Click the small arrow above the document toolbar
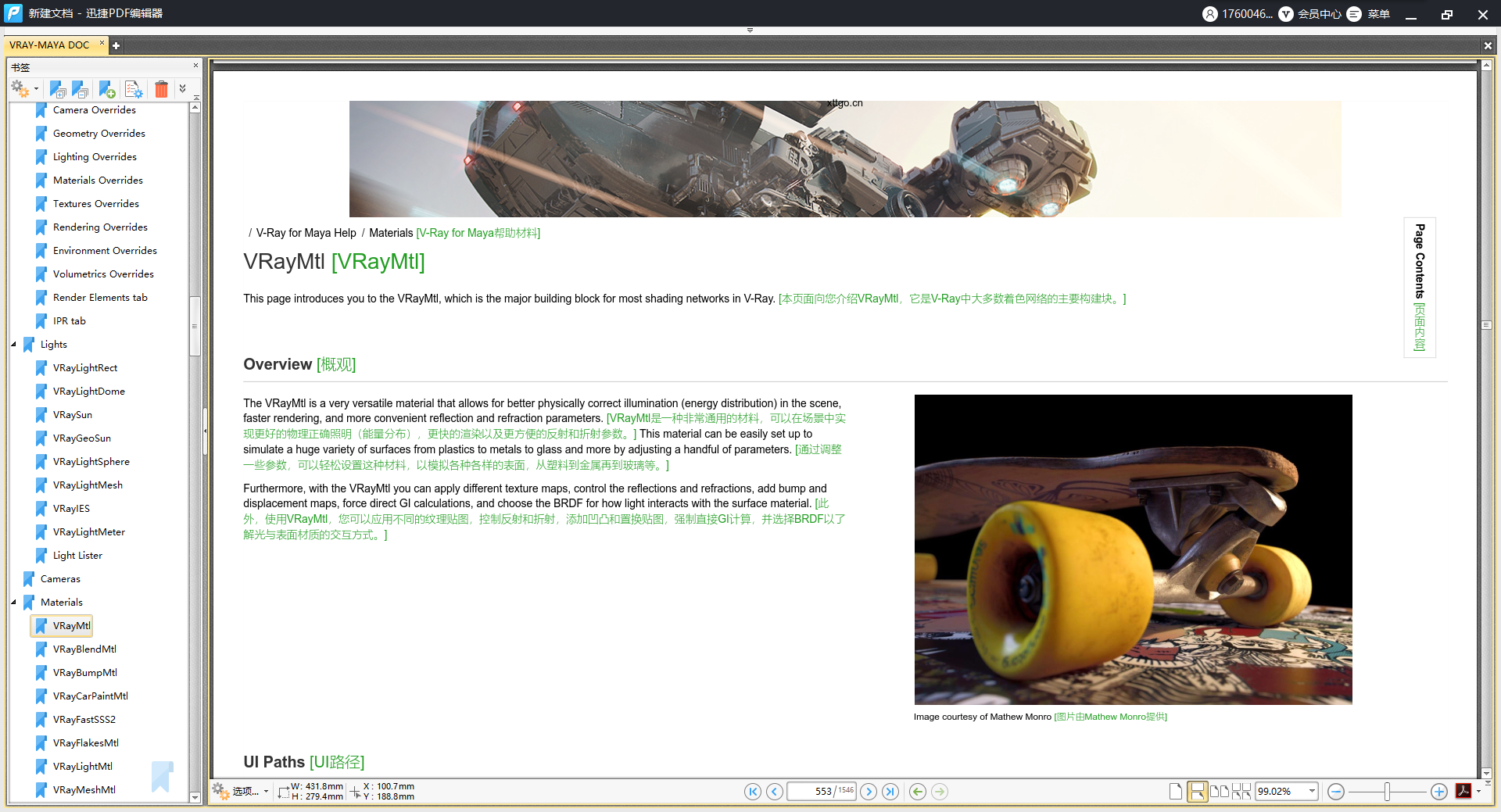 pos(750,30)
